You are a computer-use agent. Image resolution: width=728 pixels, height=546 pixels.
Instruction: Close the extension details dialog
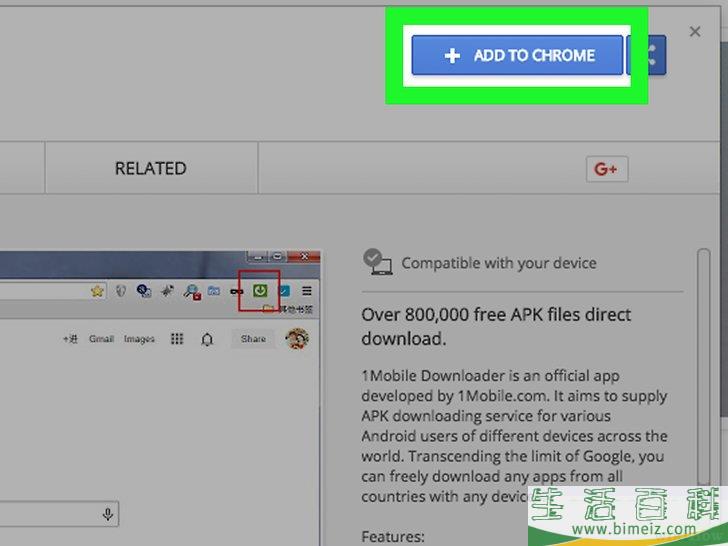[695, 32]
